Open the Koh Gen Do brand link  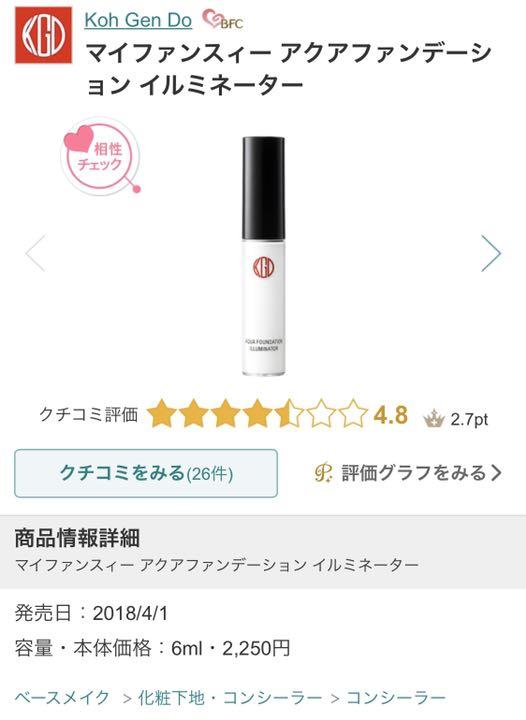(138, 20)
